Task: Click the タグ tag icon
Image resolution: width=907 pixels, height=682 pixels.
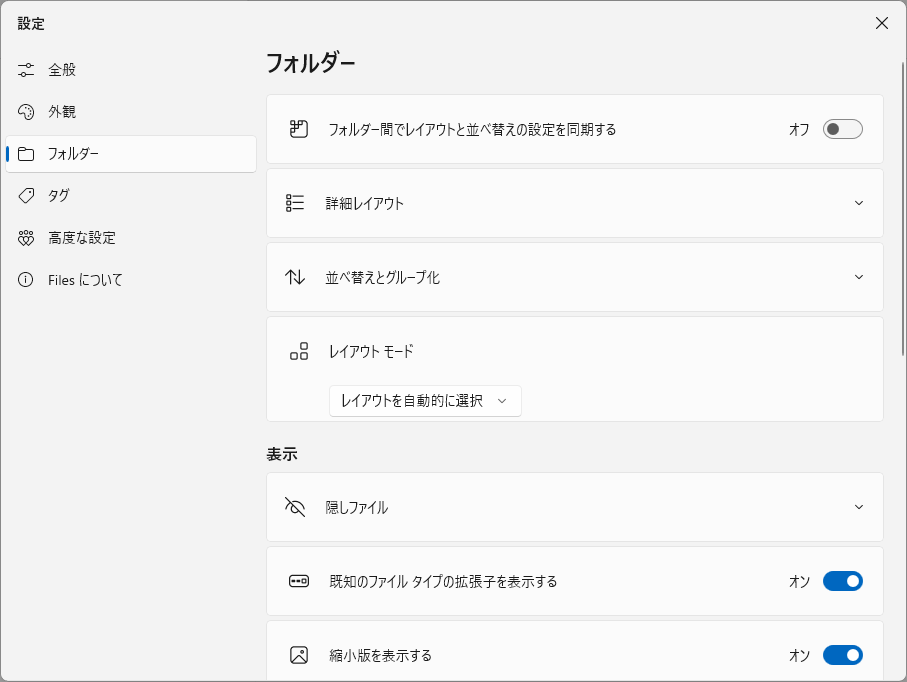Action: [26, 196]
